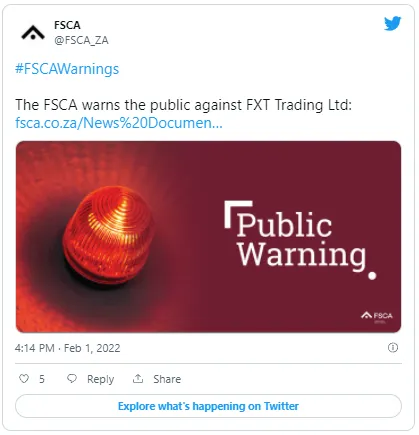419x435 pixels.
Task: Click the like count number 5
Action: [x=42, y=379]
